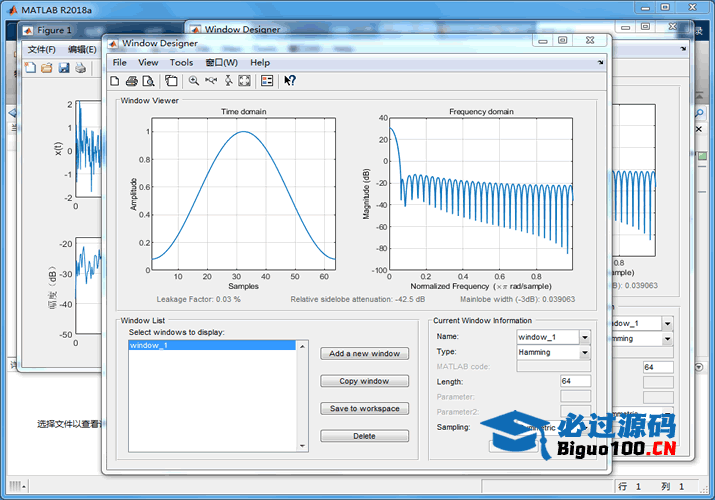The width and height of the screenshot is (715, 500).
Task: Click Delete button in Window List
Action: [364, 436]
